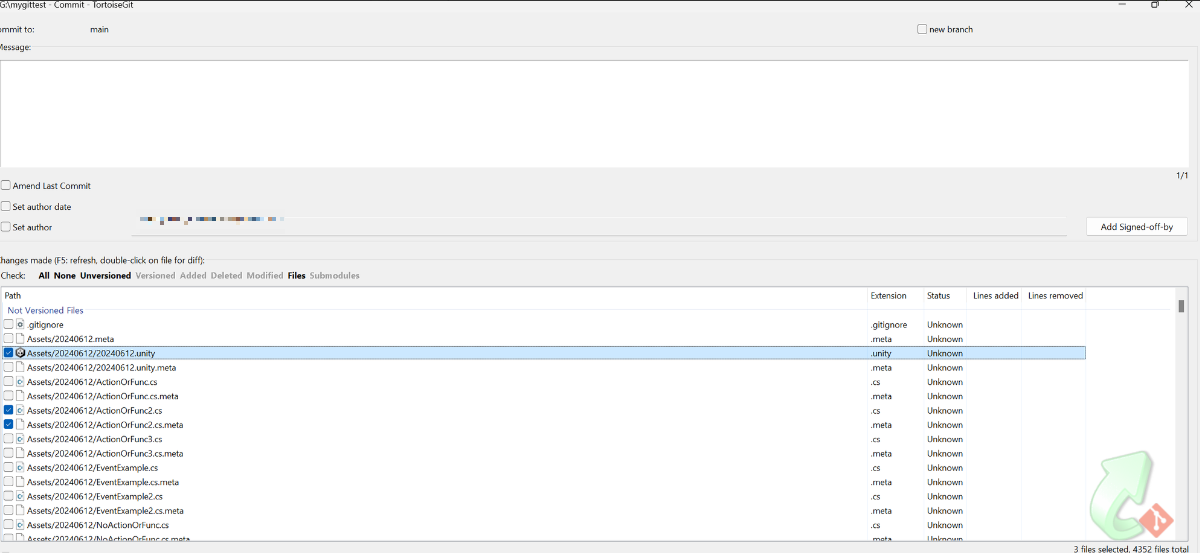Click the C# icon of NoActionOrFunc.cs
The image size is (1200, 553).
20,525
